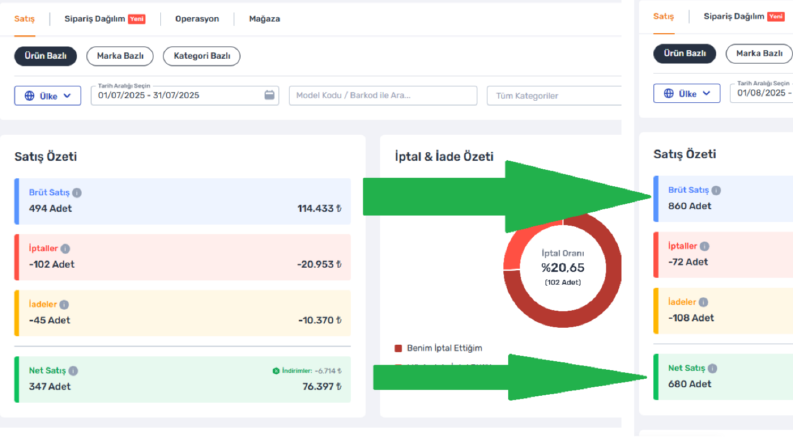793x446 pixels.
Task: Switch to the Operasyon tab
Action: [x=197, y=19]
